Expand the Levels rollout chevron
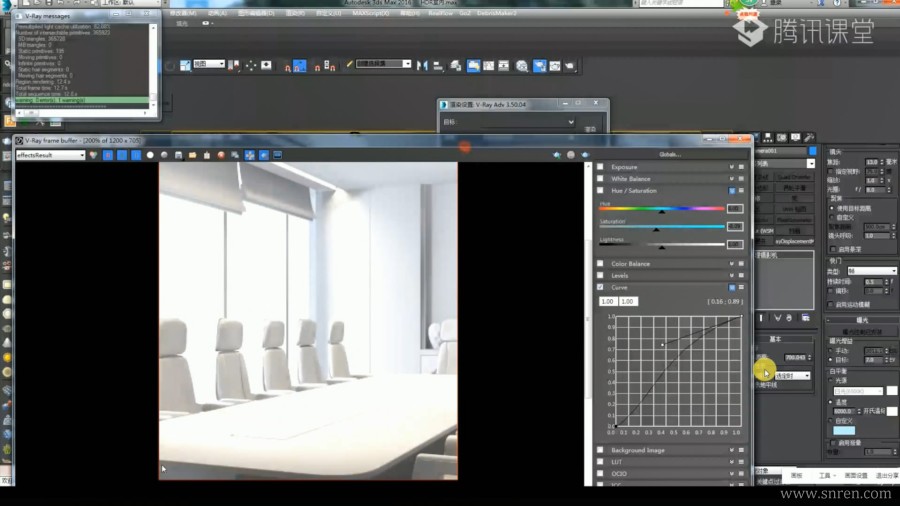The width and height of the screenshot is (900, 506). [x=732, y=275]
